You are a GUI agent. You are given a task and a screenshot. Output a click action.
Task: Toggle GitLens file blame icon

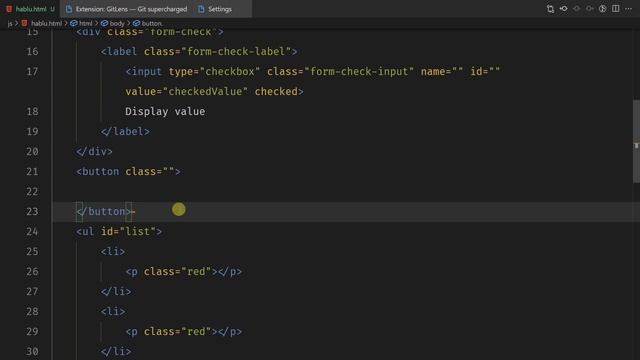[563, 9]
